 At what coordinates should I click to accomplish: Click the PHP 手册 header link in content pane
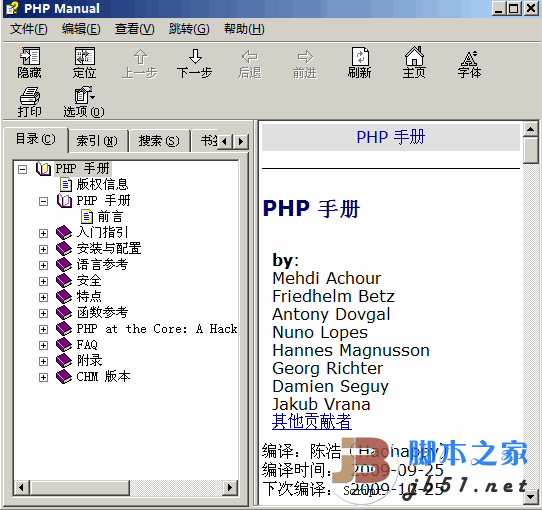pos(391,137)
